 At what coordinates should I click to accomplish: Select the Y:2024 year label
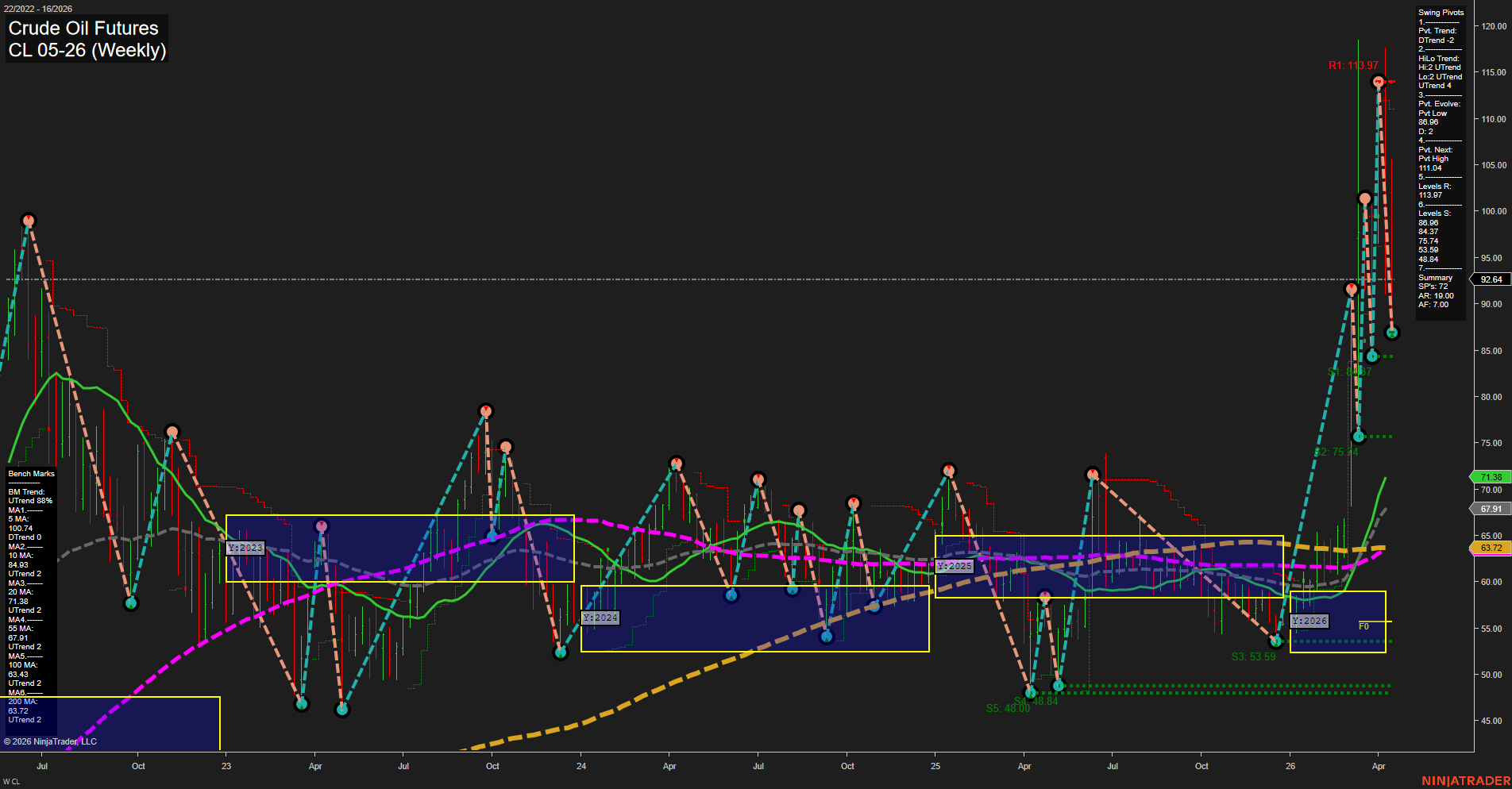tap(599, 617)
